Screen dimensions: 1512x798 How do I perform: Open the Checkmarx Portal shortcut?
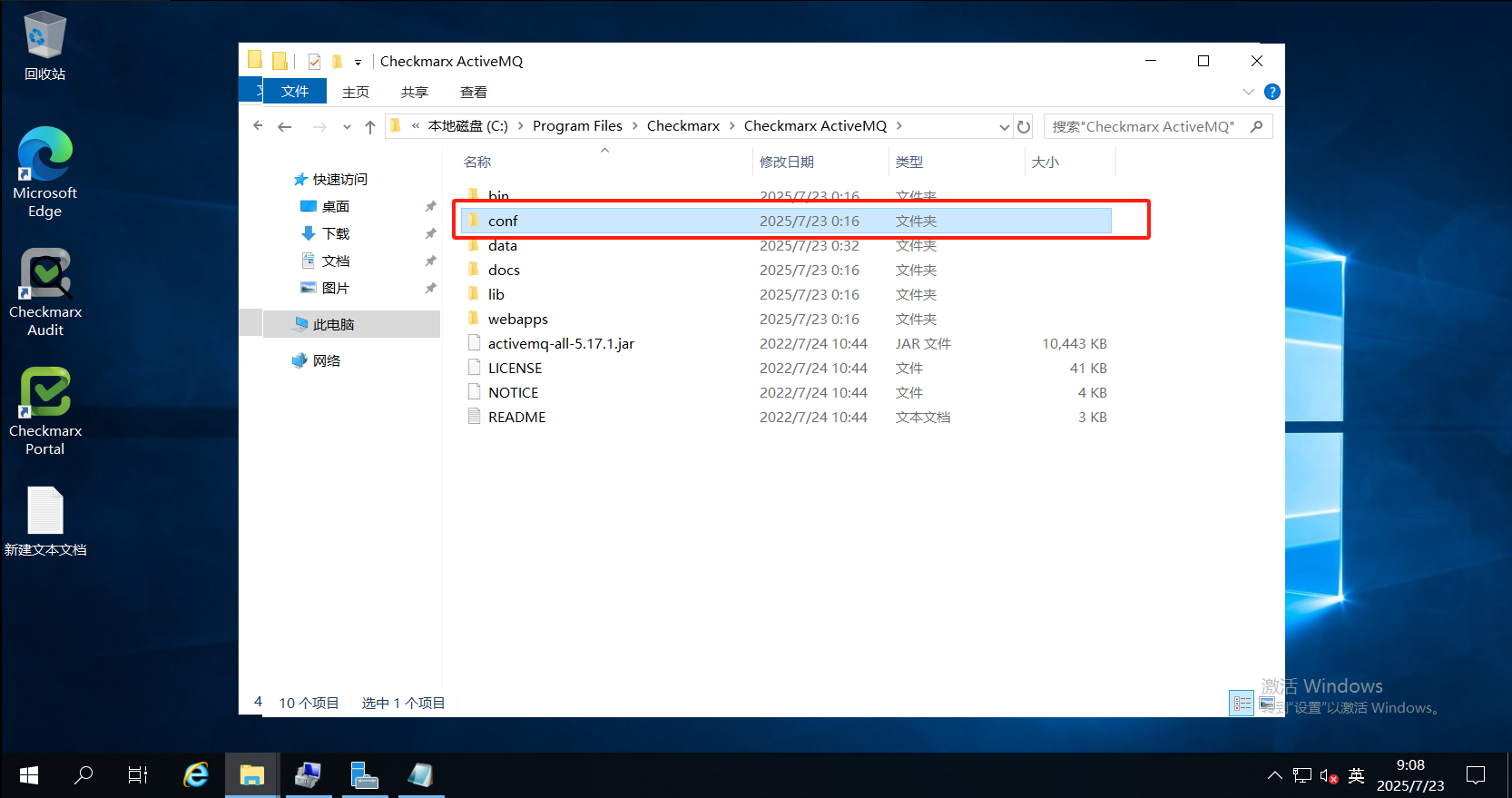44,411
